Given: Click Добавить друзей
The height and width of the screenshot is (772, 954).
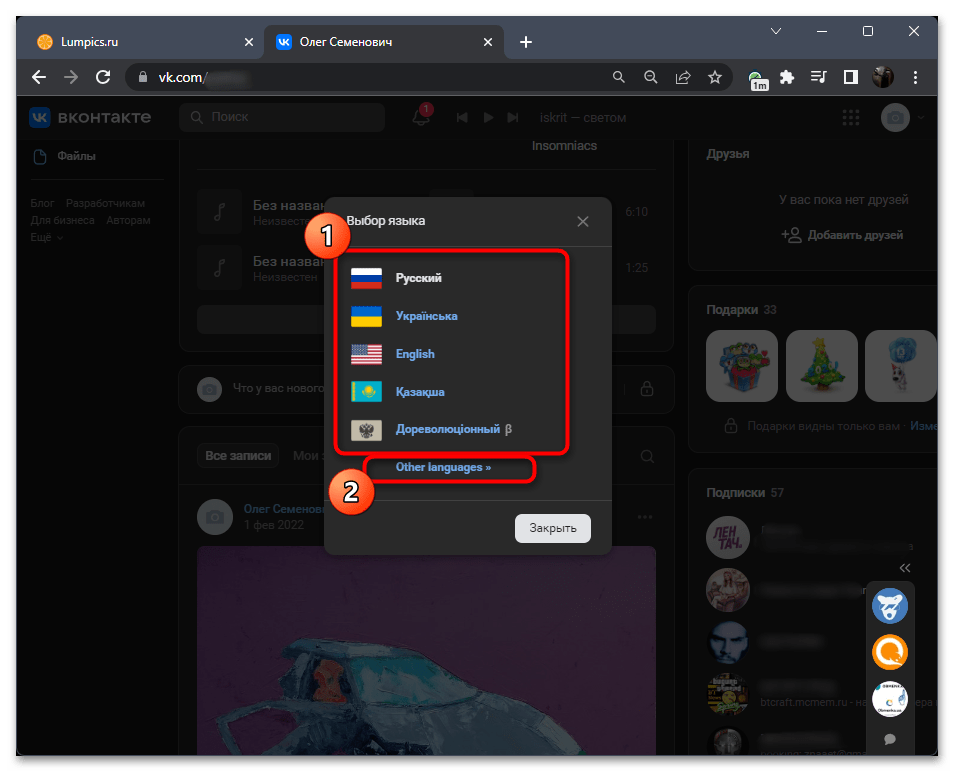Looking at the screenshot, I should click(842, 235).
